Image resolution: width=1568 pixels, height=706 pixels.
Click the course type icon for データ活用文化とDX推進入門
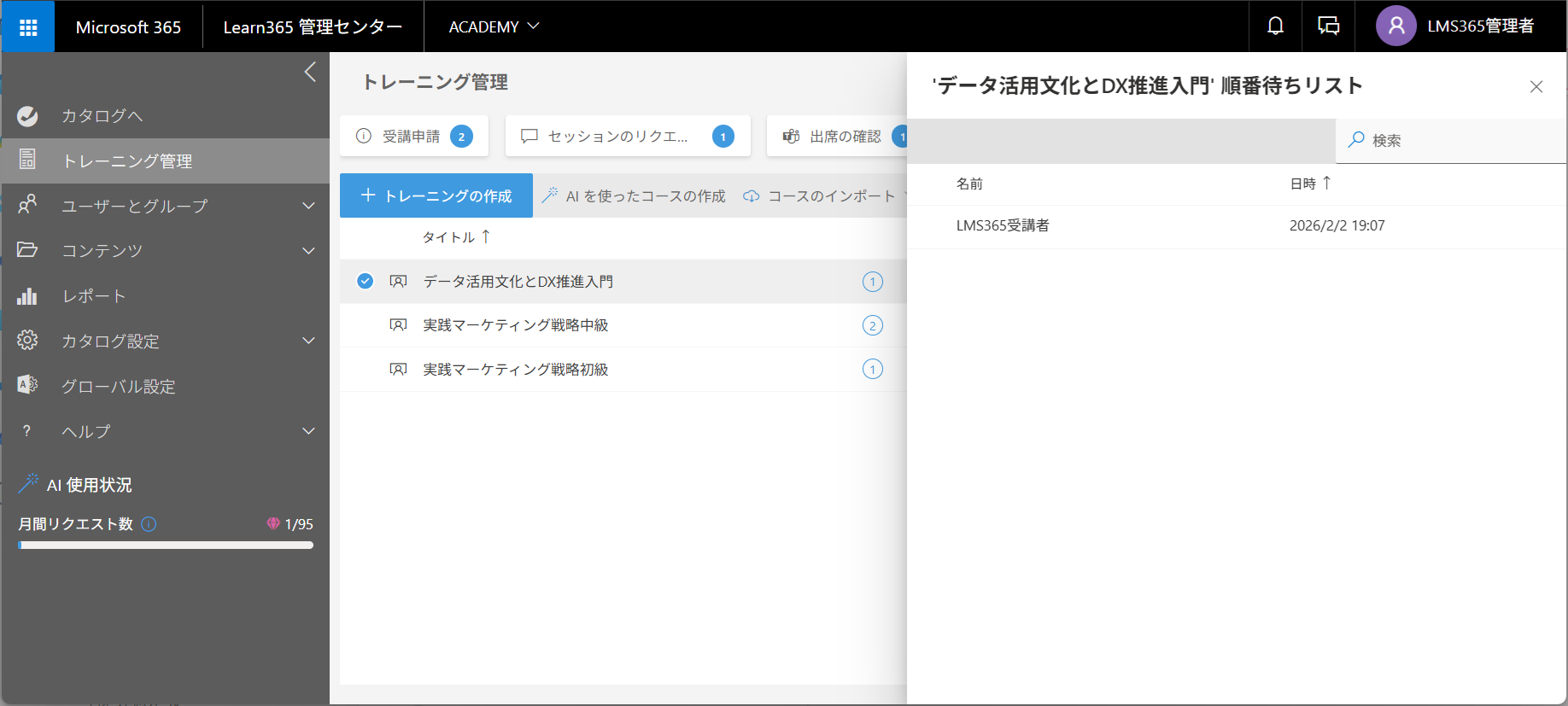coord(398,281)
